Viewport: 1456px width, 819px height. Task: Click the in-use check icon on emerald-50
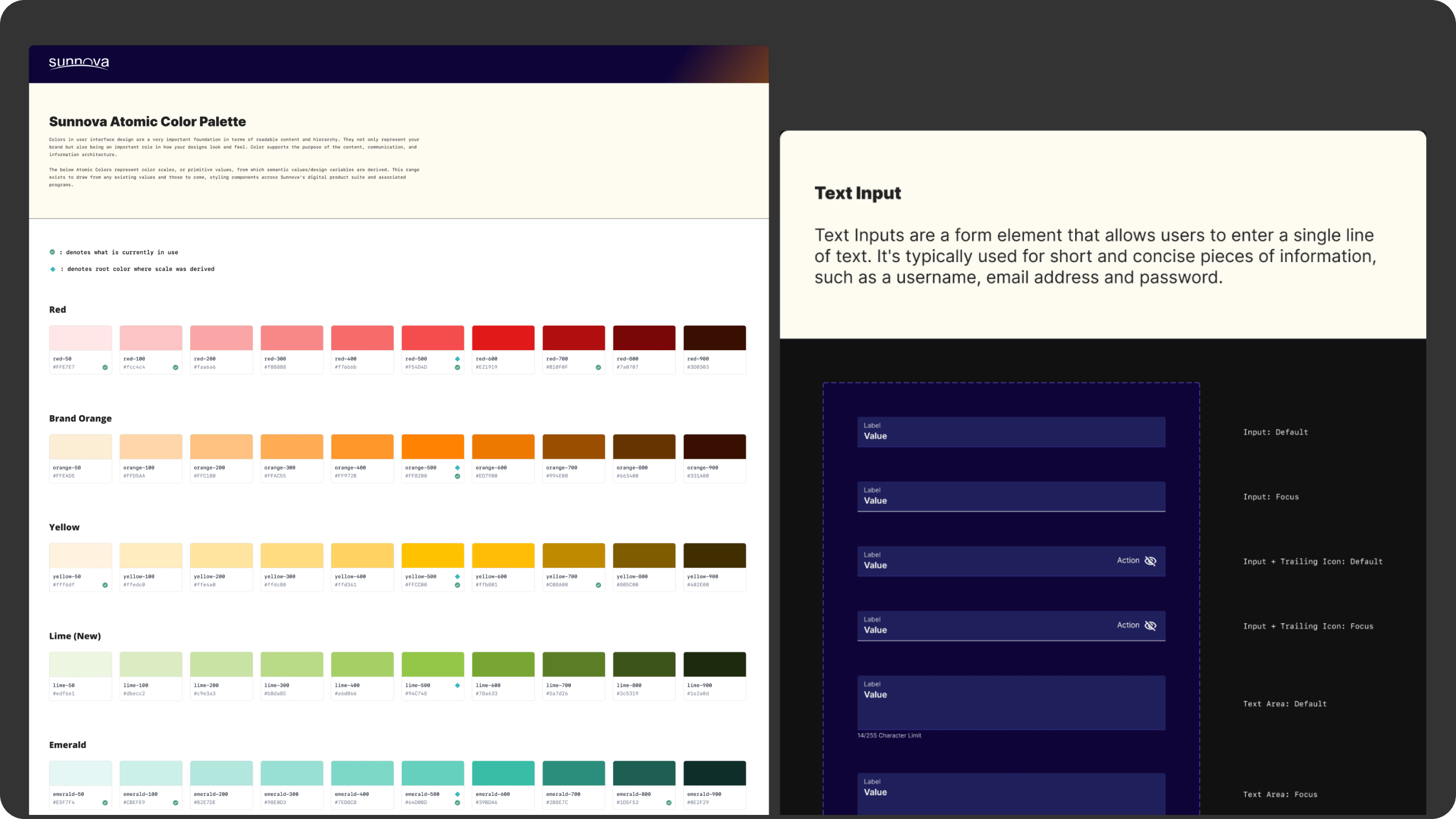(105, 803)
